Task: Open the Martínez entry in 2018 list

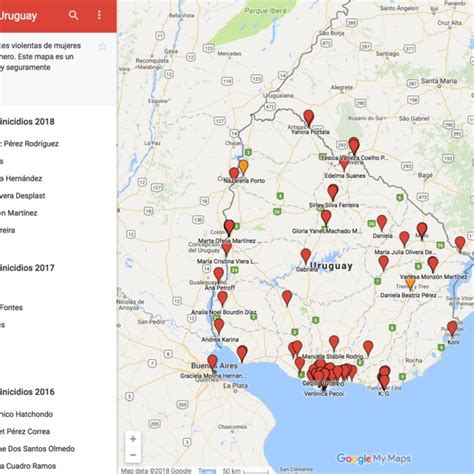Action: pos(19,213)
